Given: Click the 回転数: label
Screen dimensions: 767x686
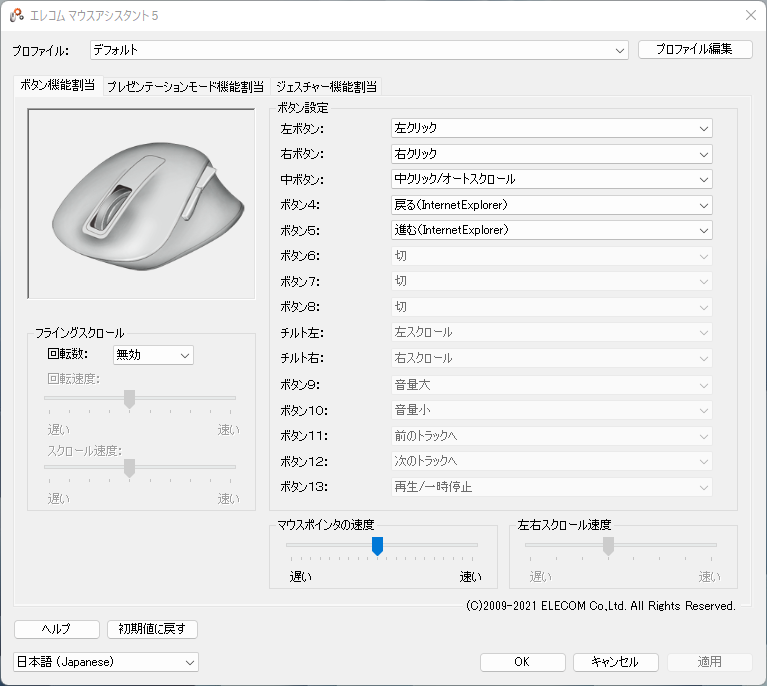Looking at the screenshot, I should tap(68, 354).
